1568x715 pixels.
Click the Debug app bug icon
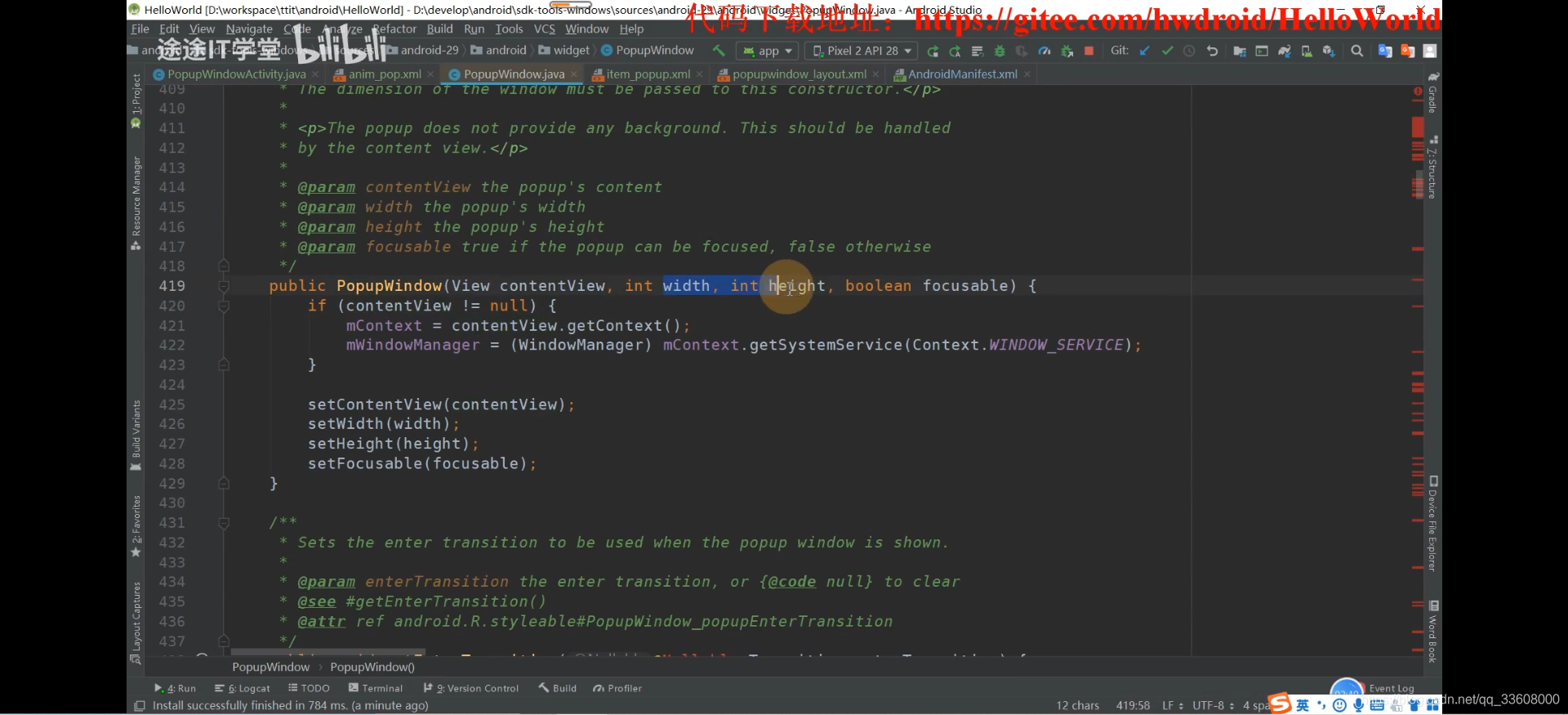tap(999, 51)
